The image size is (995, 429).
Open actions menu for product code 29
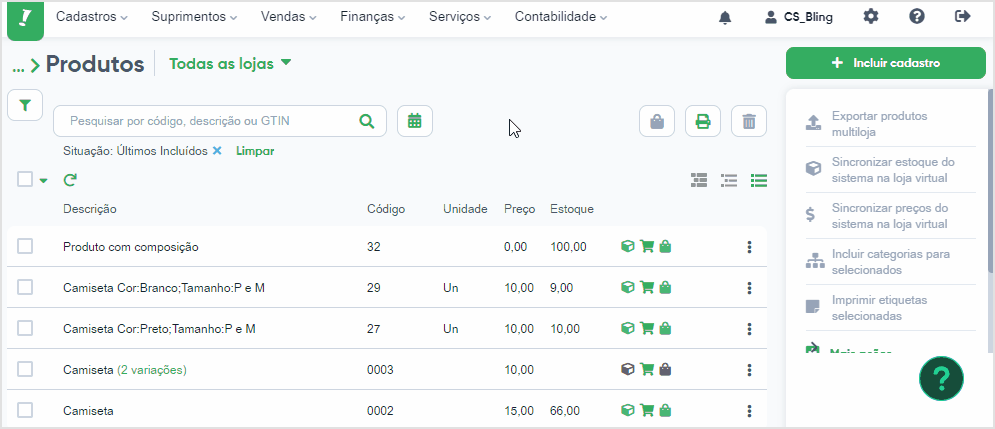[749, 288]
